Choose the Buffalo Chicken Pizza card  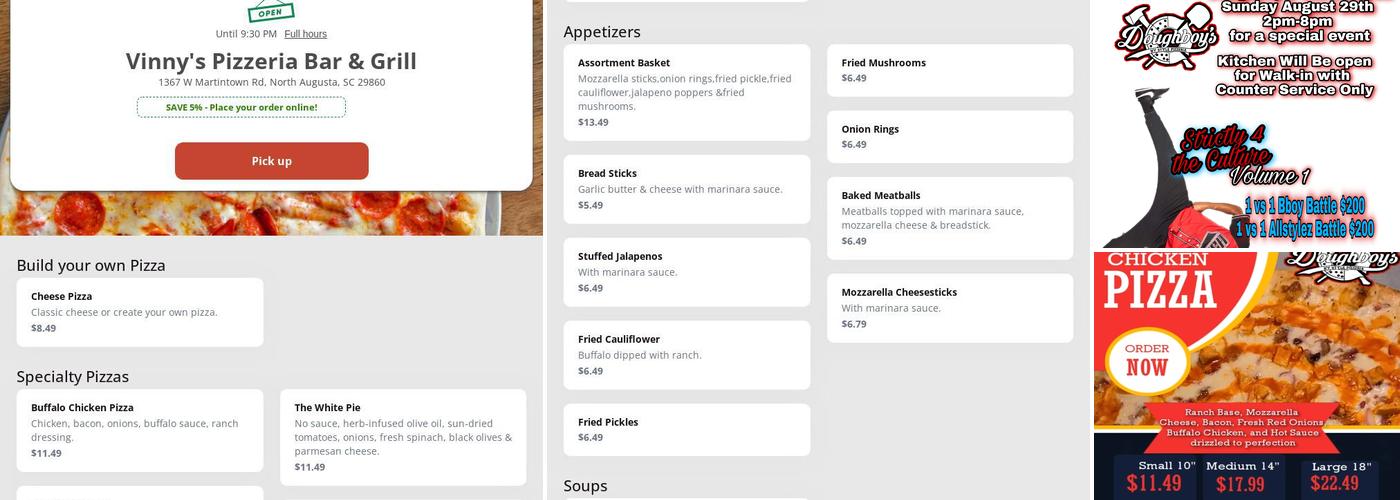point(140,430)
